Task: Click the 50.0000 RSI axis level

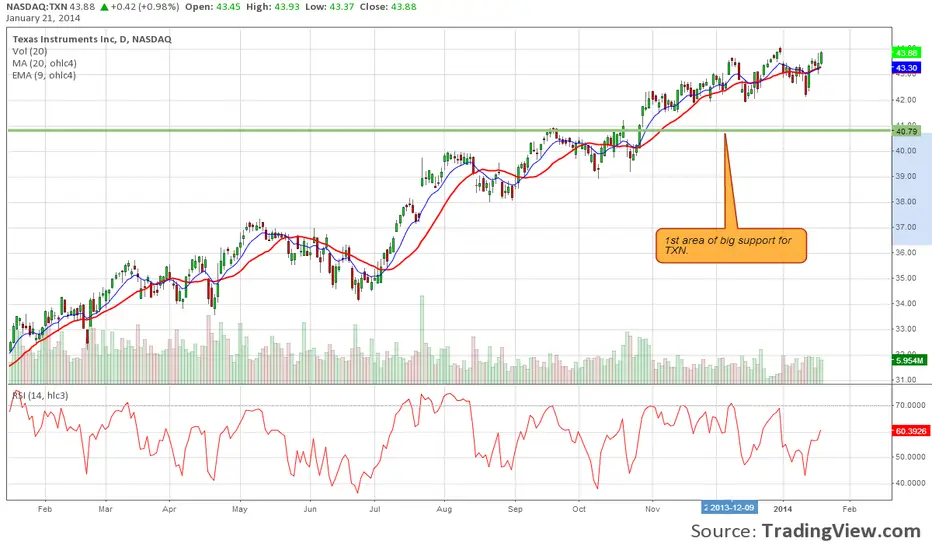Action: coord(910,457)
